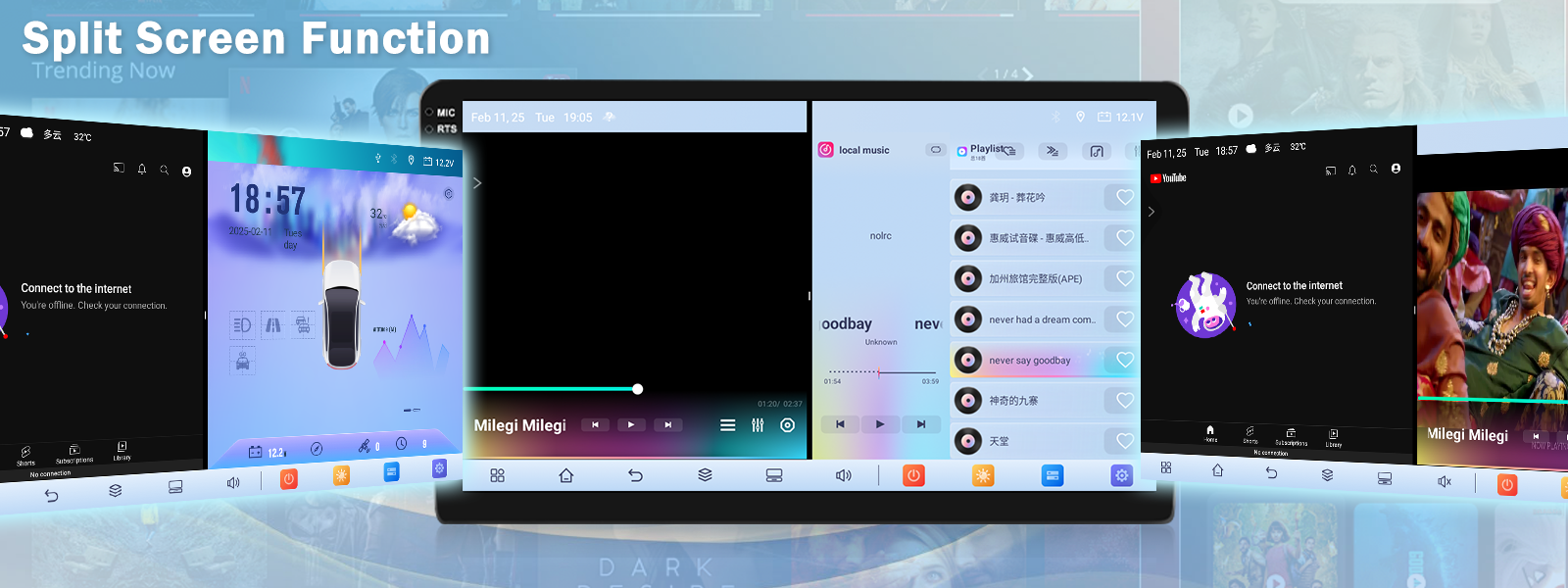Image resolution: width=1568 pixels, height=588 pixels.
Task: Toggle favorite heart for 天堂 track
Action: click(1124, 441)
